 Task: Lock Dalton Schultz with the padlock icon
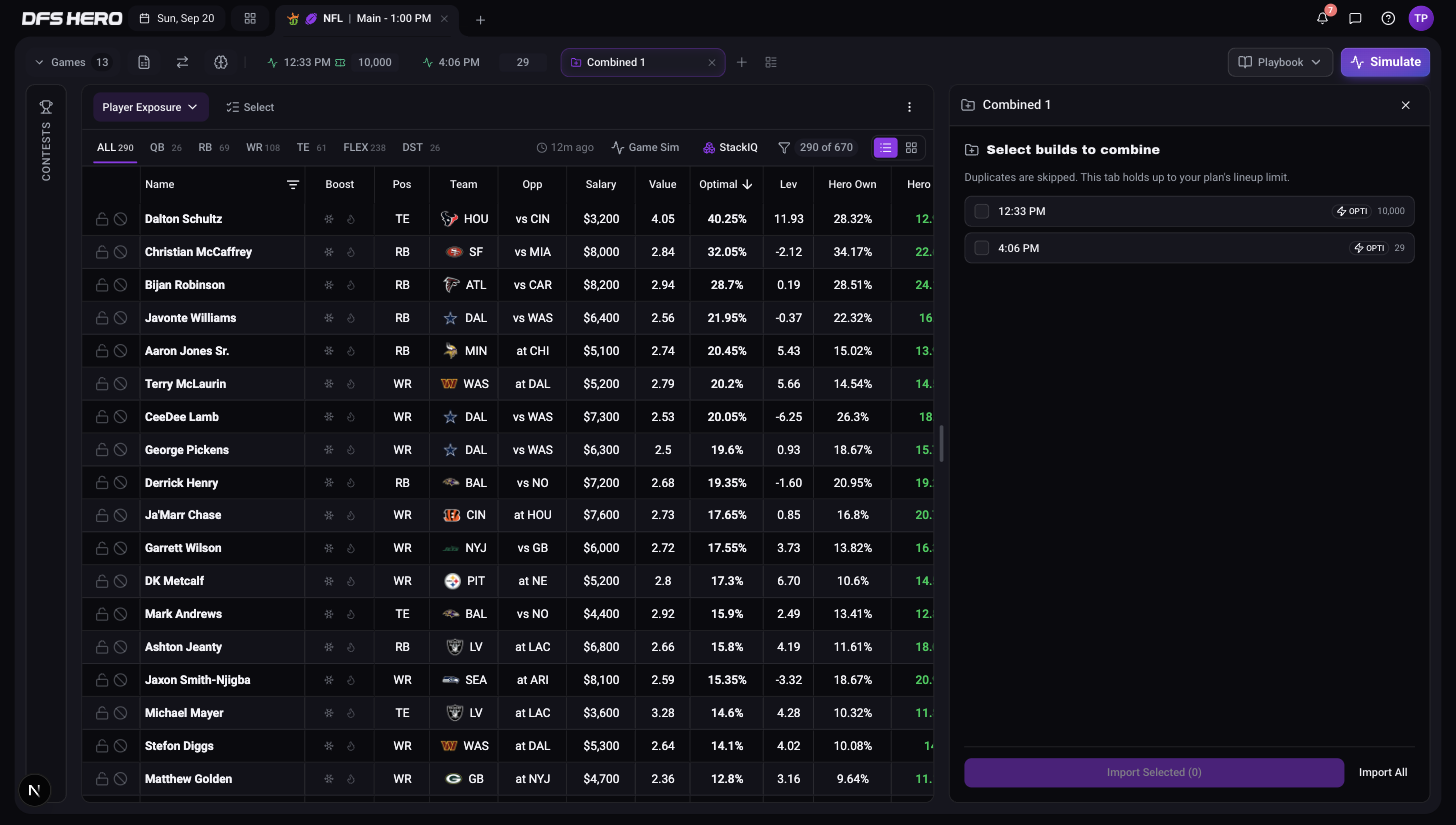(102, 219)
